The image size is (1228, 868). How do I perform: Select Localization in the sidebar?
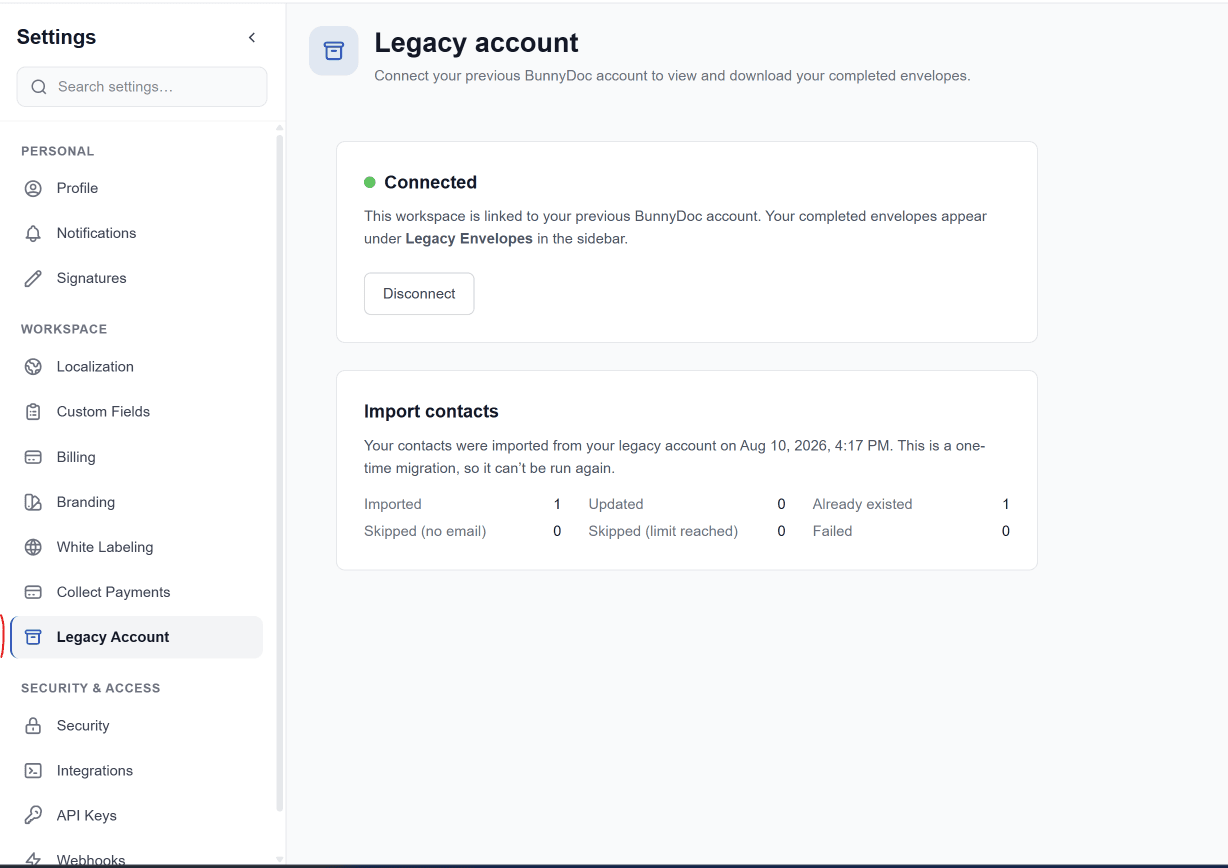click(x=137, y=366)
